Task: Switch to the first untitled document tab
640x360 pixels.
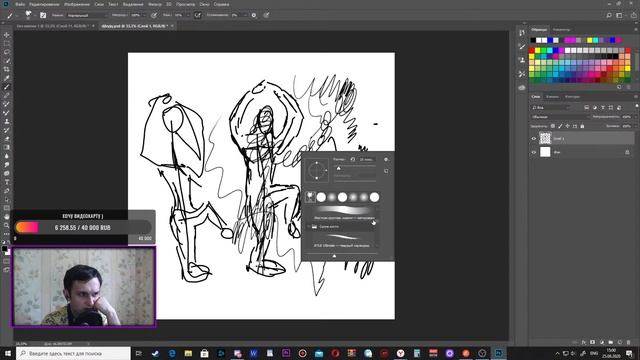Action: coord(53,26)
